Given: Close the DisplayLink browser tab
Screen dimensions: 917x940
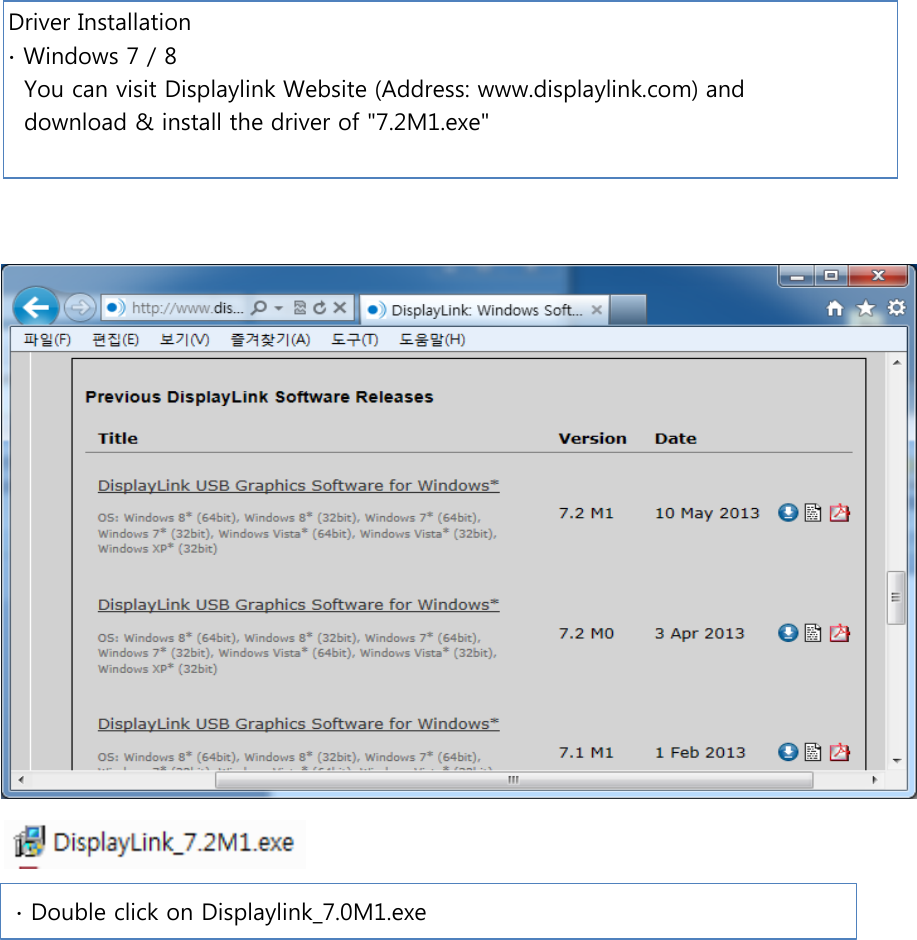Looking at the screenshot, I should [596, 310].
